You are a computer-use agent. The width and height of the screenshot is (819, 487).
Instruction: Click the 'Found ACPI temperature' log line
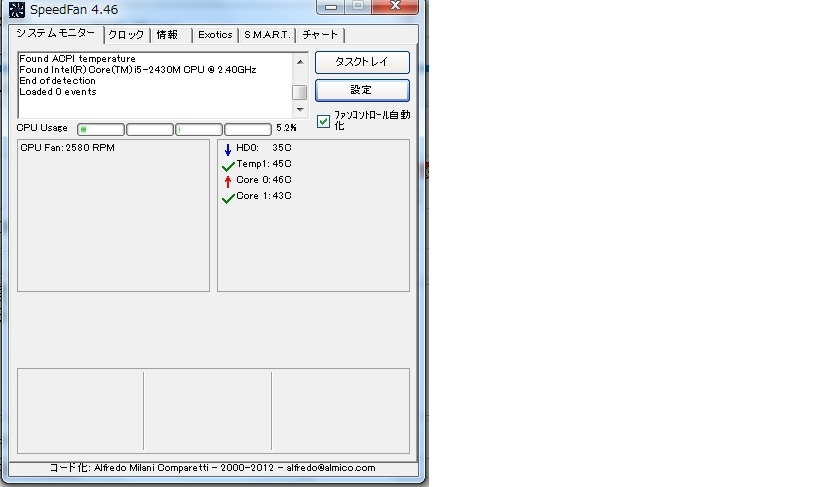[x=77, y=59]
